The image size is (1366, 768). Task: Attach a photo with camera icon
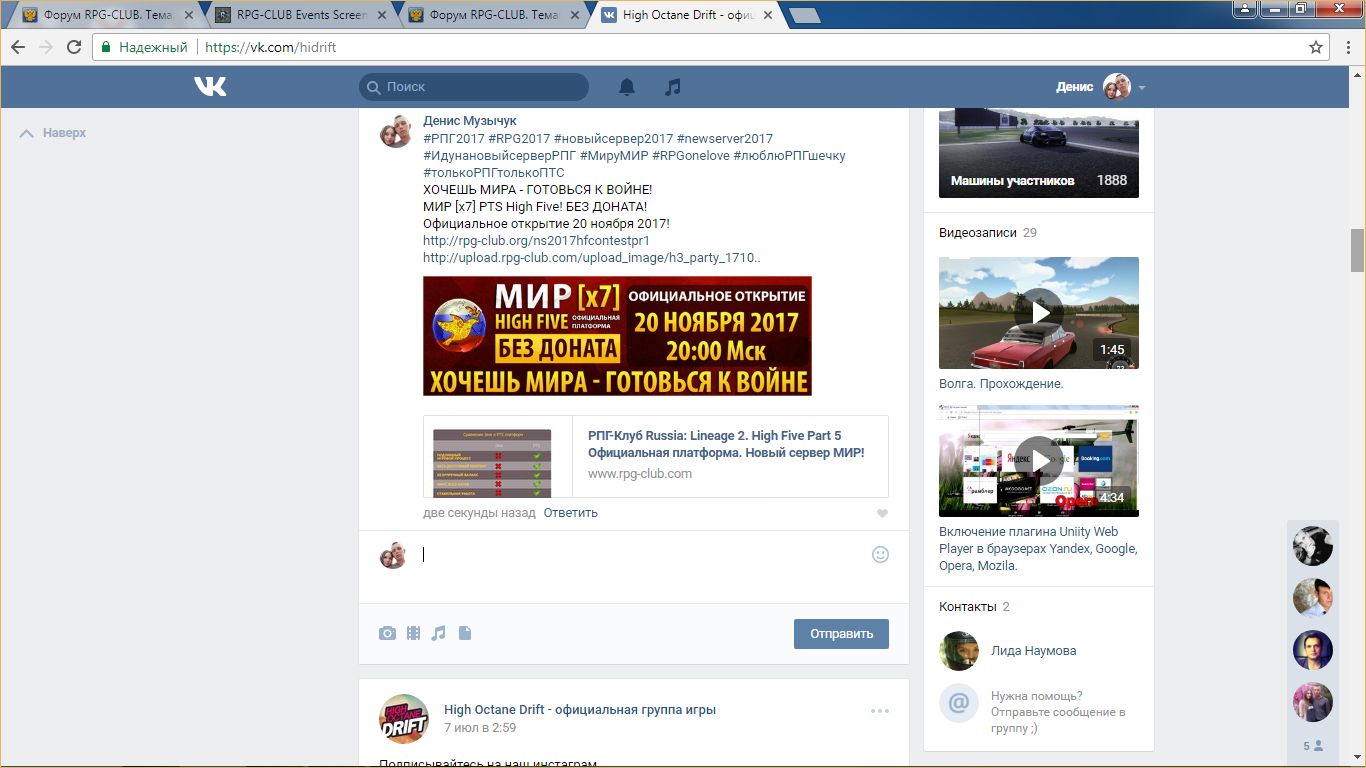pos(387,633)
